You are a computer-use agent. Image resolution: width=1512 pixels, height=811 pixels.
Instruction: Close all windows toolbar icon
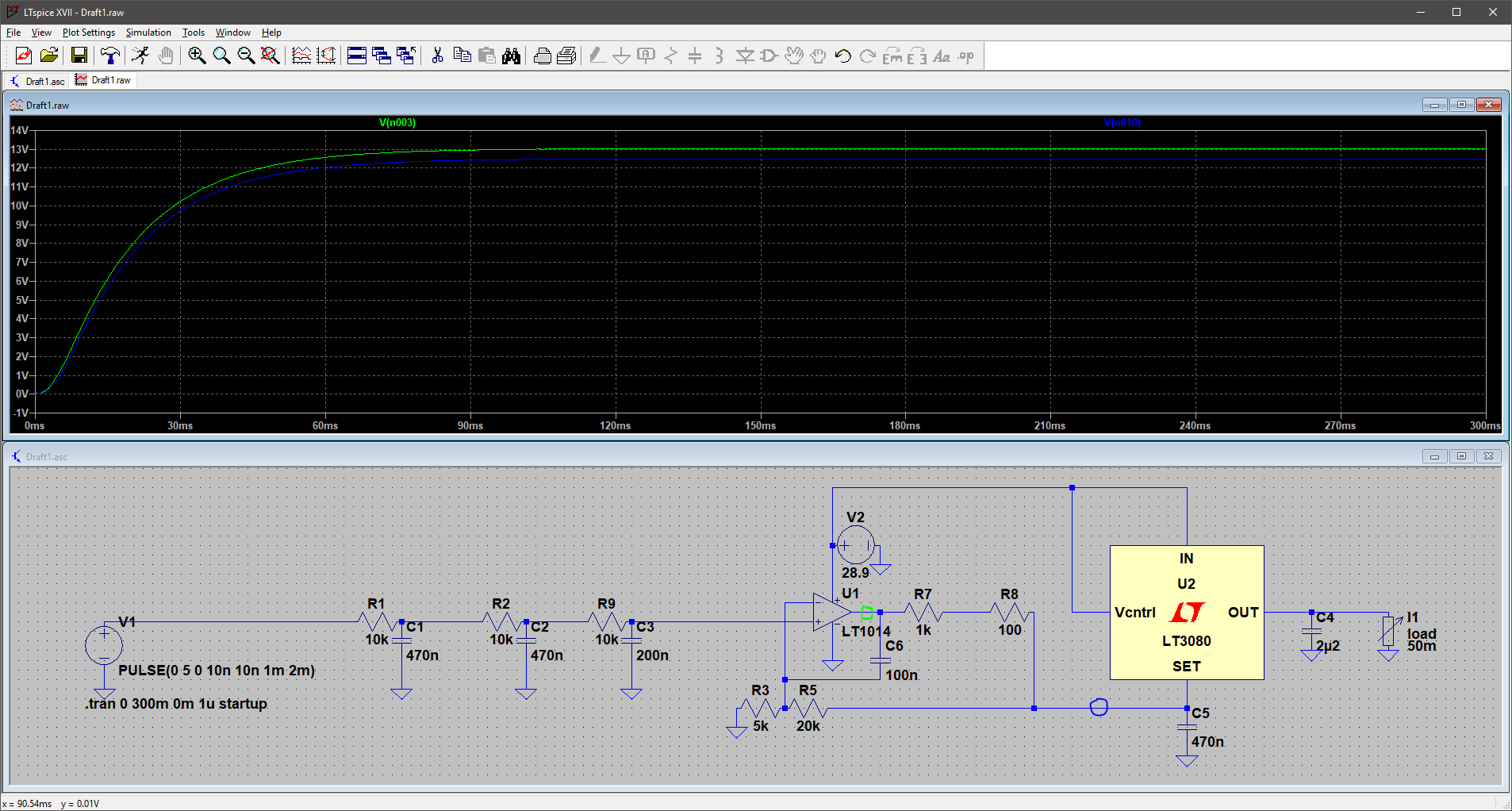[406, 56]
